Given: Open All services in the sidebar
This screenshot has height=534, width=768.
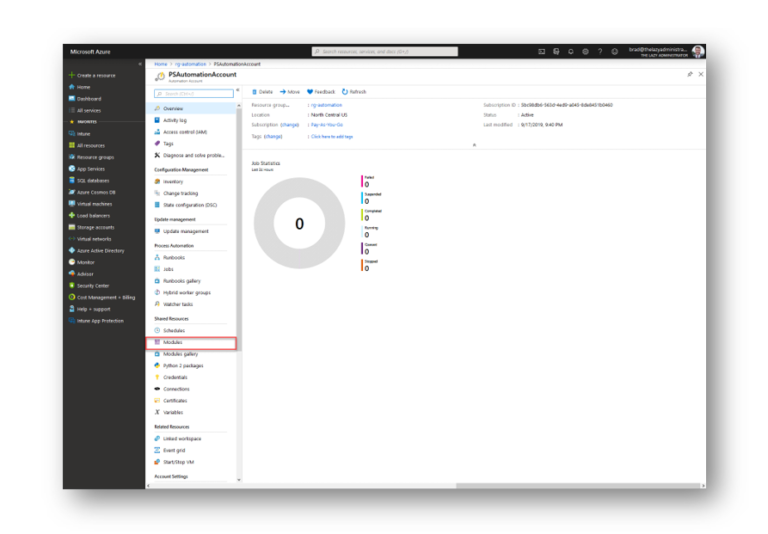Looking at the screenshot, I should point(88,110).
